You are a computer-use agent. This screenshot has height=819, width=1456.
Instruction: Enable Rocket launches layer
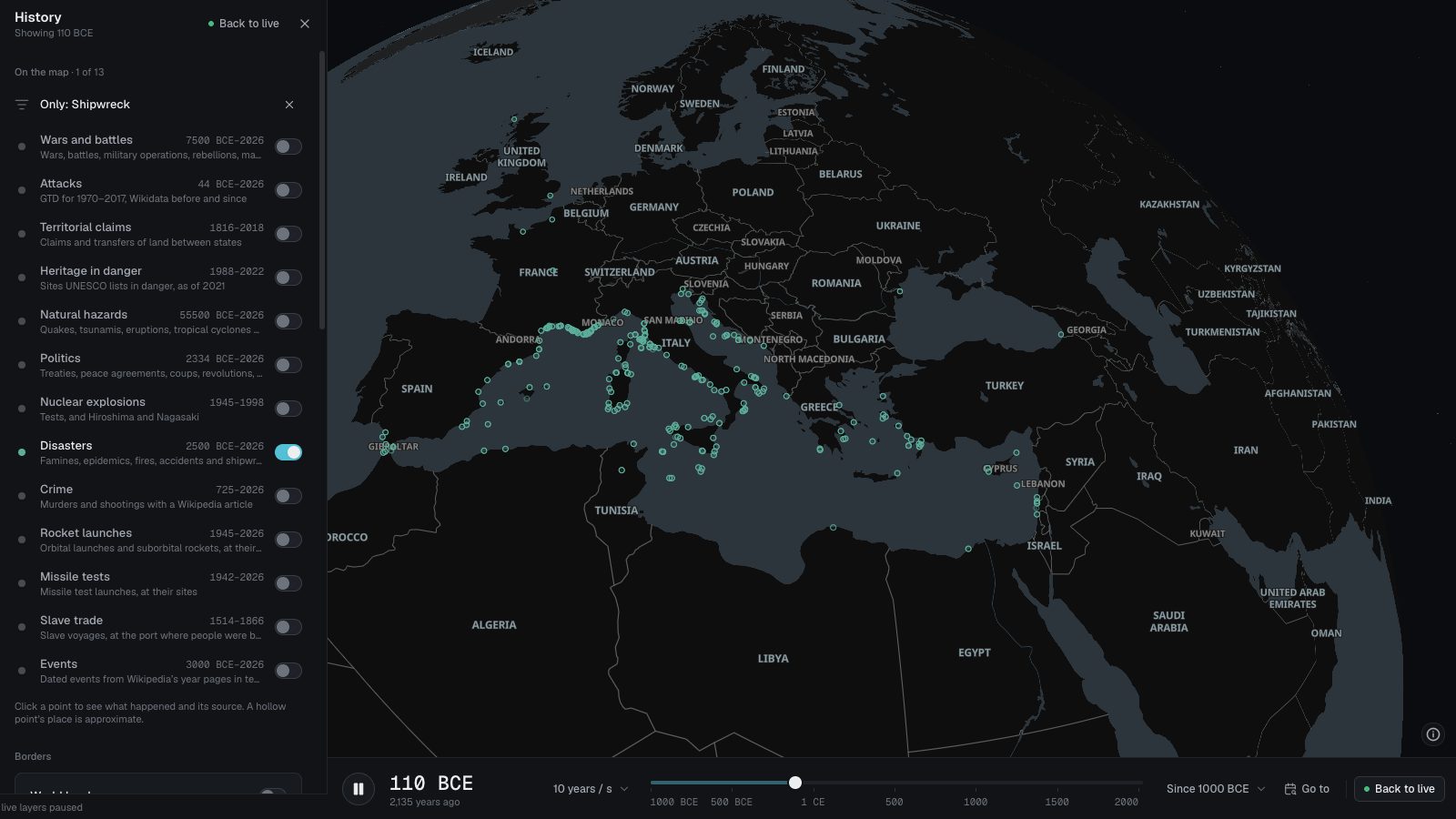(288, 540)
